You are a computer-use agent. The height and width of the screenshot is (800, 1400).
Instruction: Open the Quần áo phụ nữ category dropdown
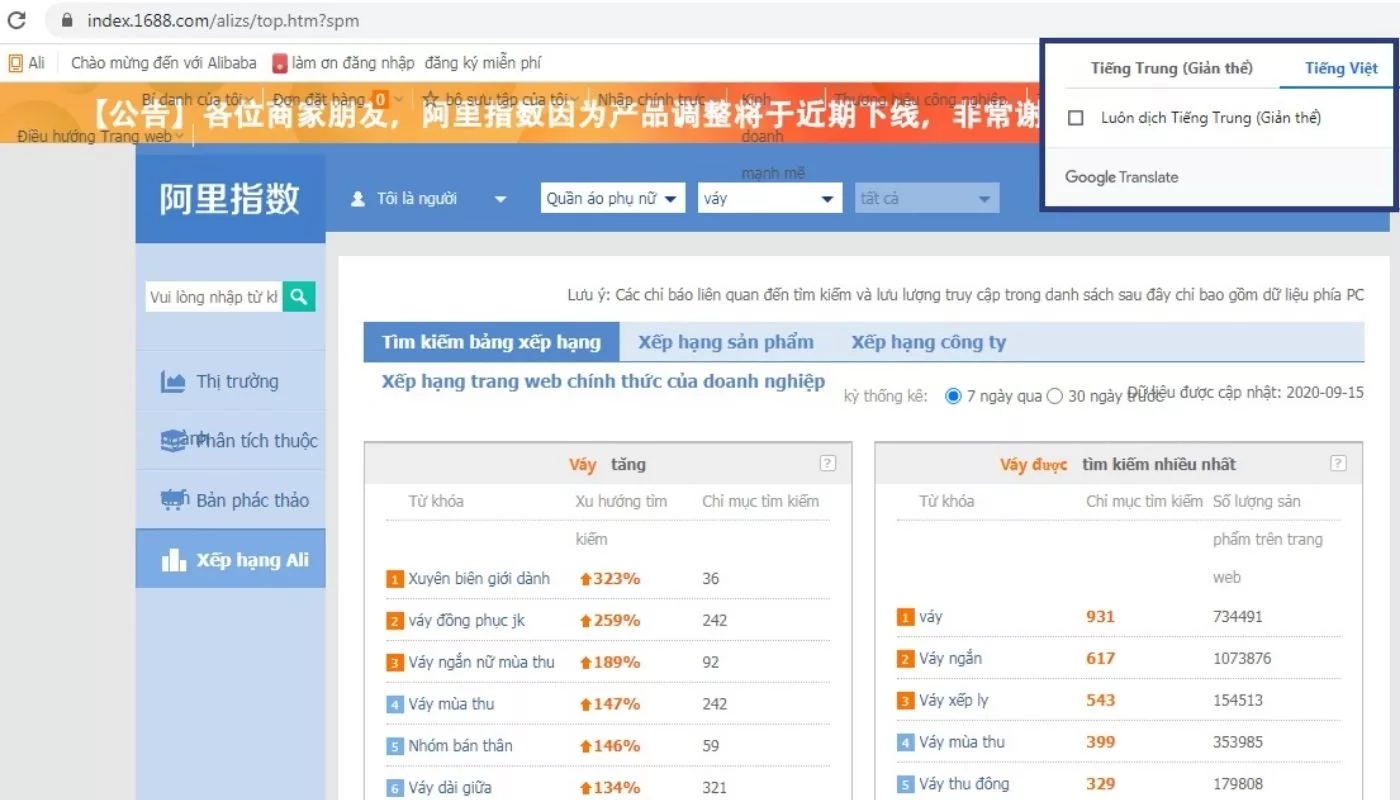click(x=612, y=198)
